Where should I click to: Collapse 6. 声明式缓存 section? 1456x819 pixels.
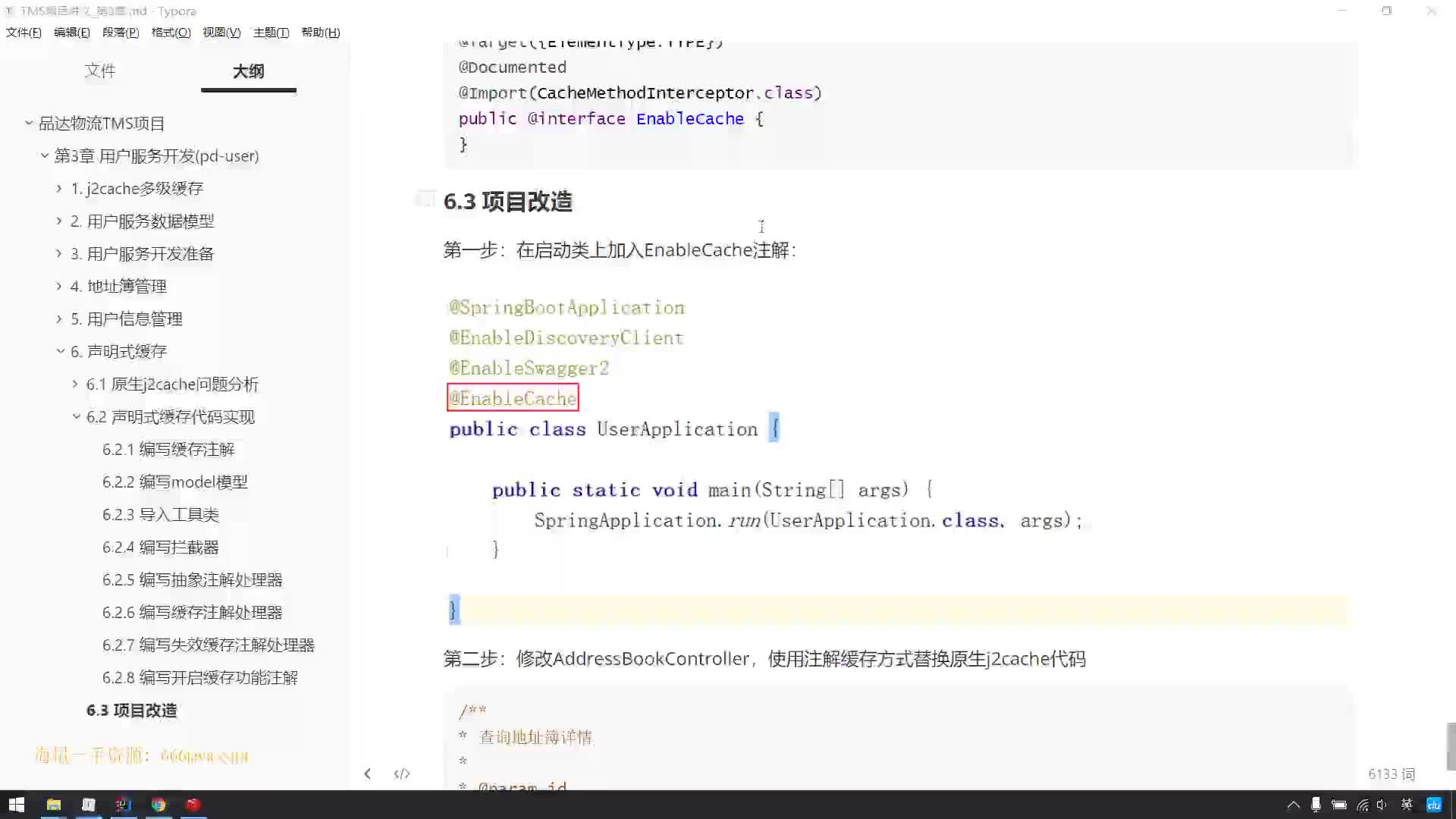(60, 350)
